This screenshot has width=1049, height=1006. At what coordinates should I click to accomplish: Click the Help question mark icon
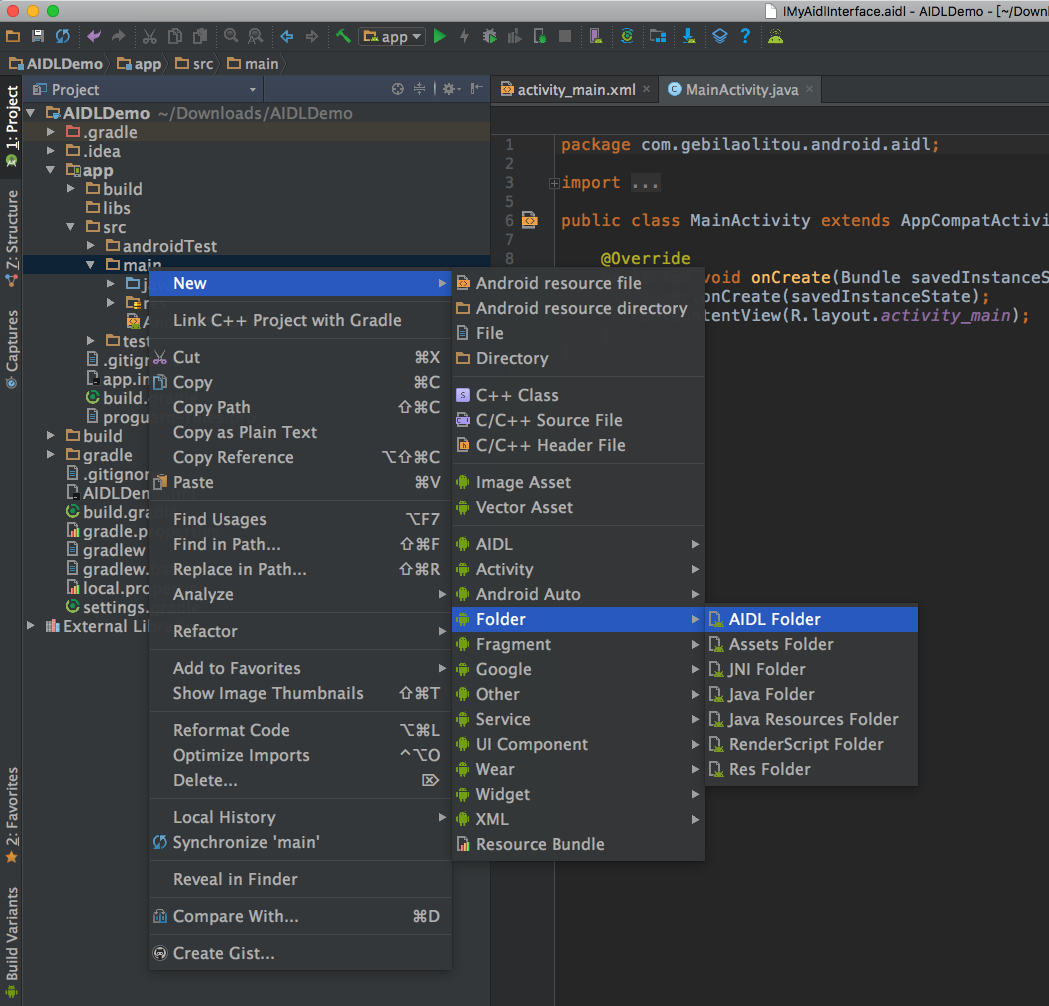pyautogui.click(x=745, y=36)
